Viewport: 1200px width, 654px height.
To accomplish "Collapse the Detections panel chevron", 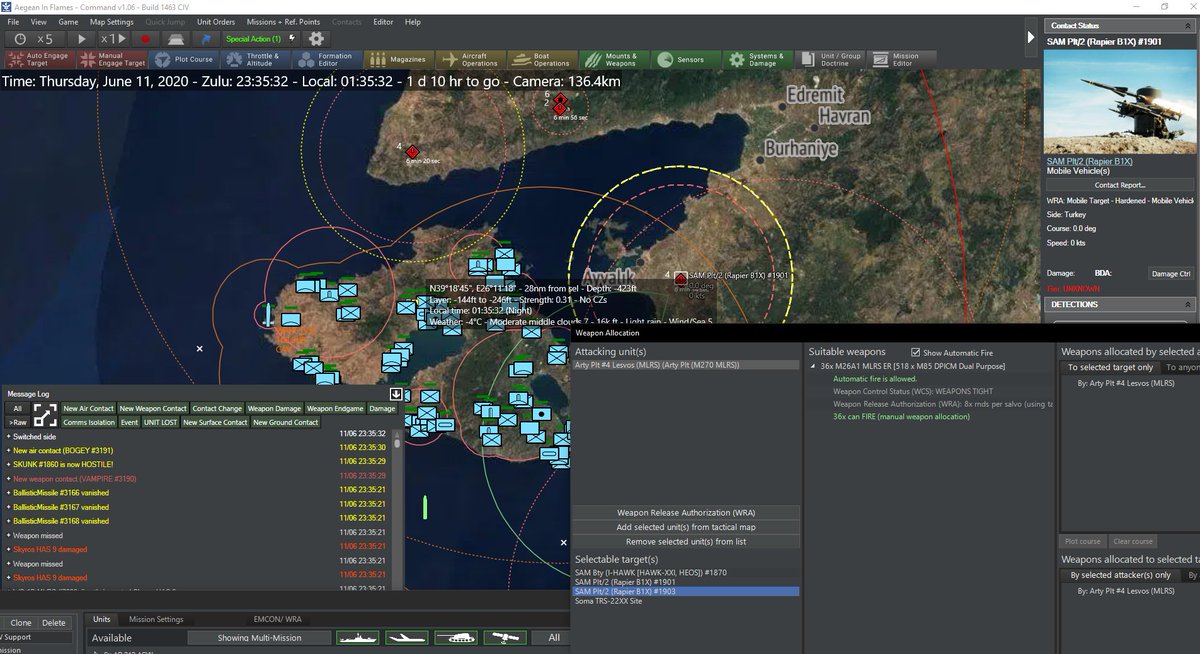I will click(x=1188, y=304).
